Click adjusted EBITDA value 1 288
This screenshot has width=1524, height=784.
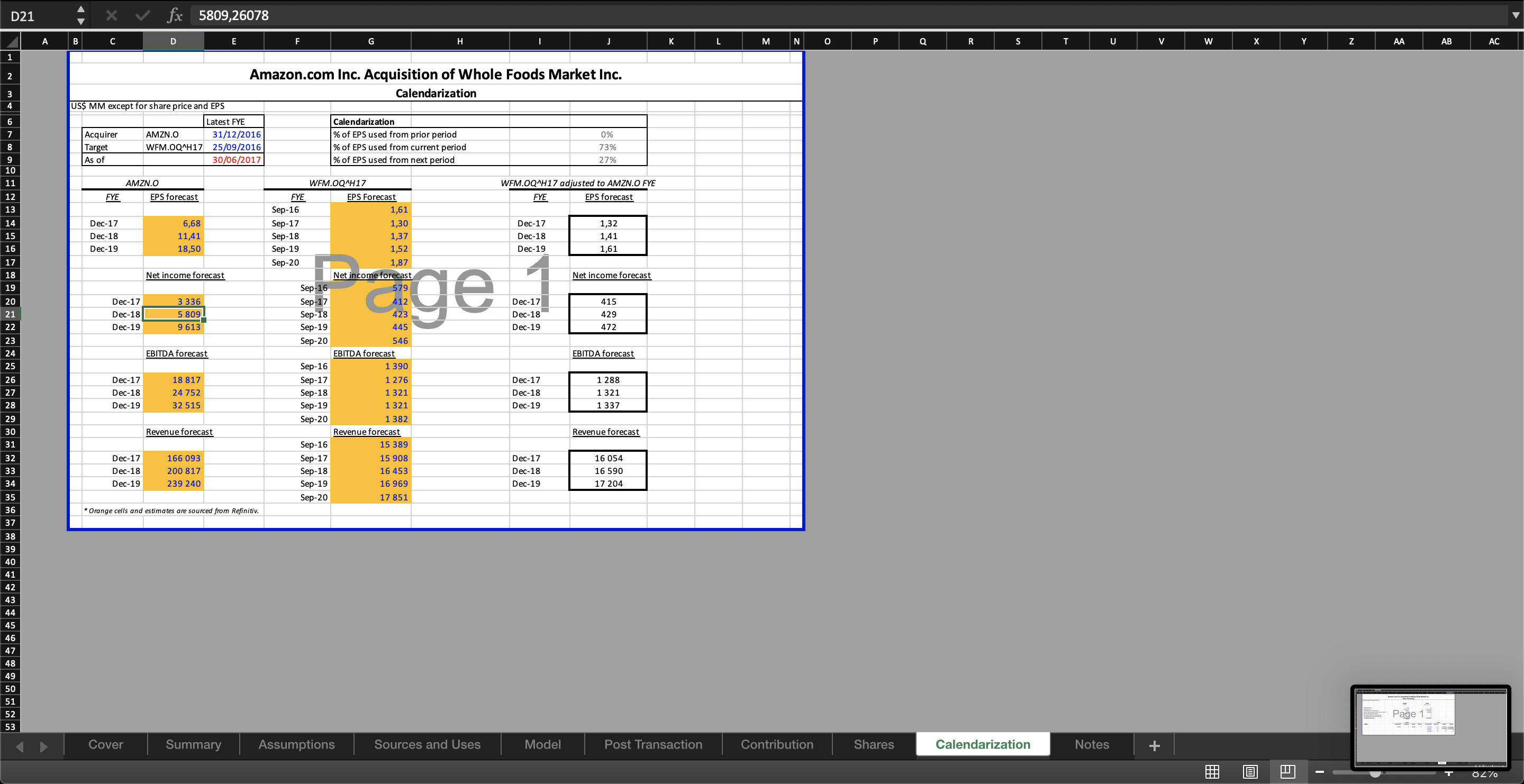[608, 380]
